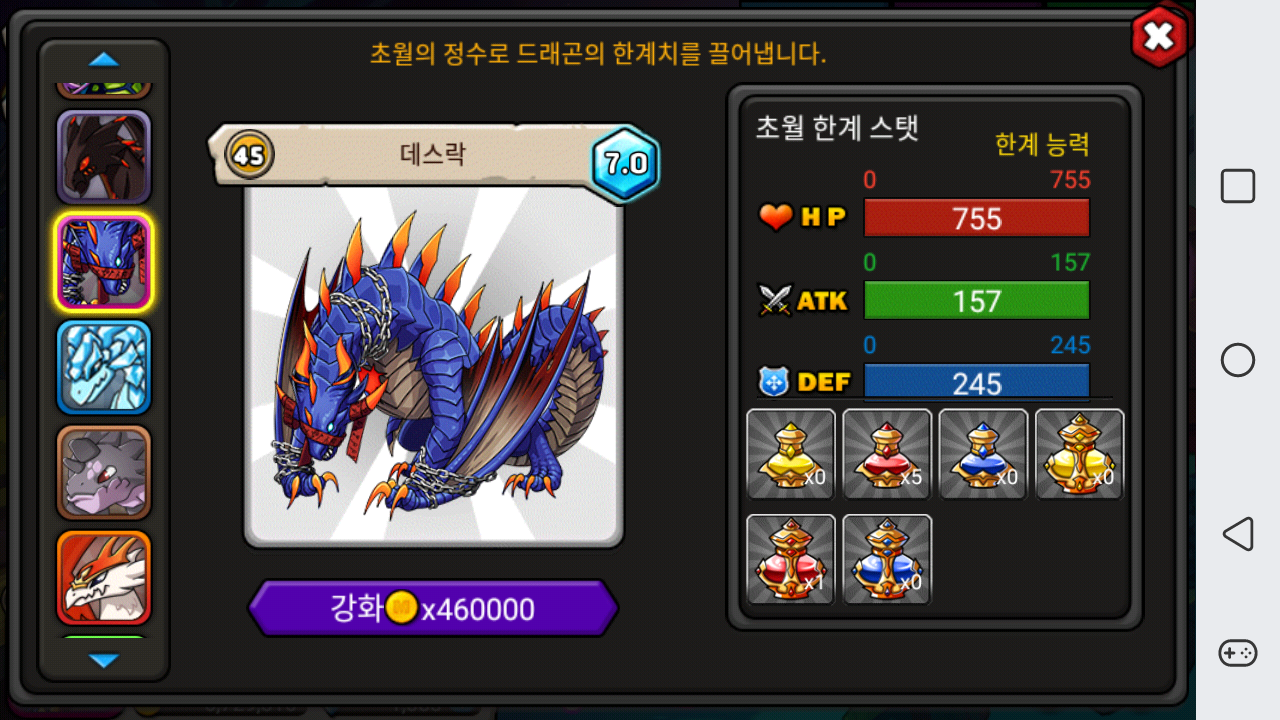The image size is (1280, 720).
Task: Choose the gray rhino dragon thumbnail
Action: pyautogui.click(x=104, y=472)
